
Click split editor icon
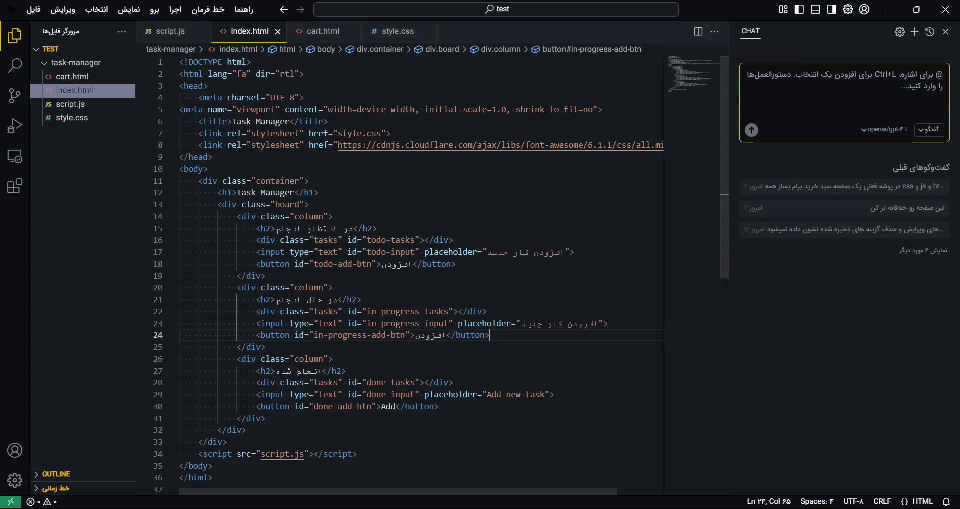pos(698,31)
